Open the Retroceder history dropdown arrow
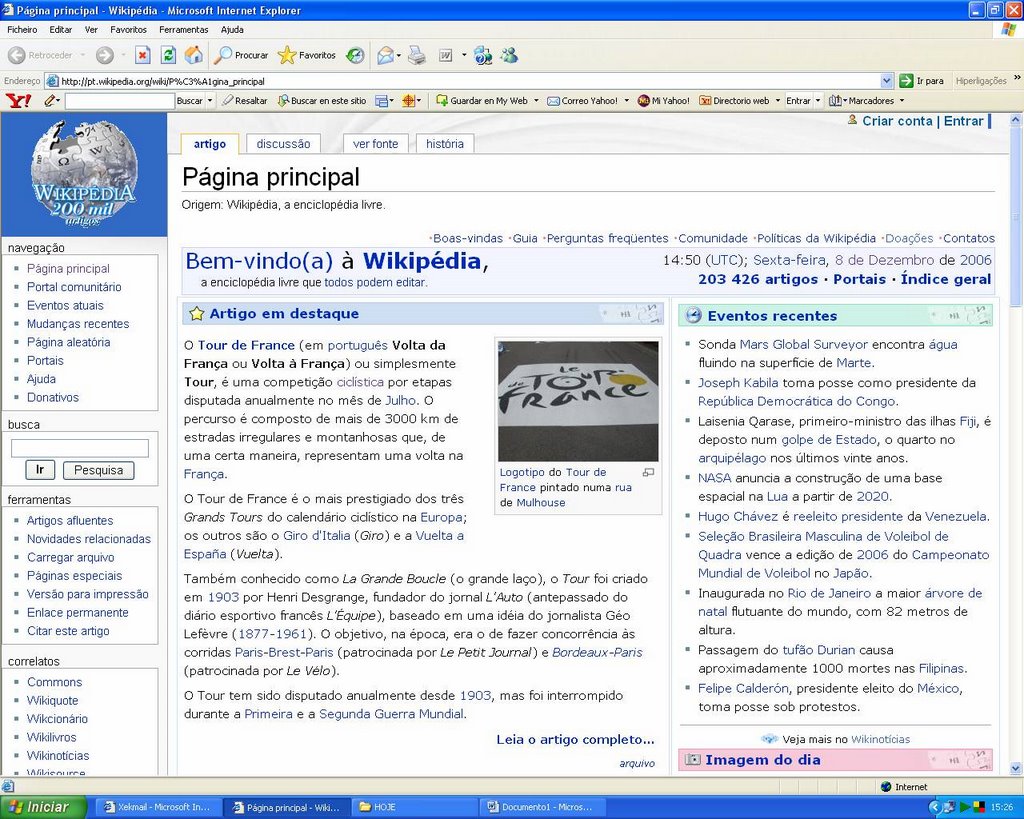This screenshot has height=819, width=1024. (x=83, y=56)
